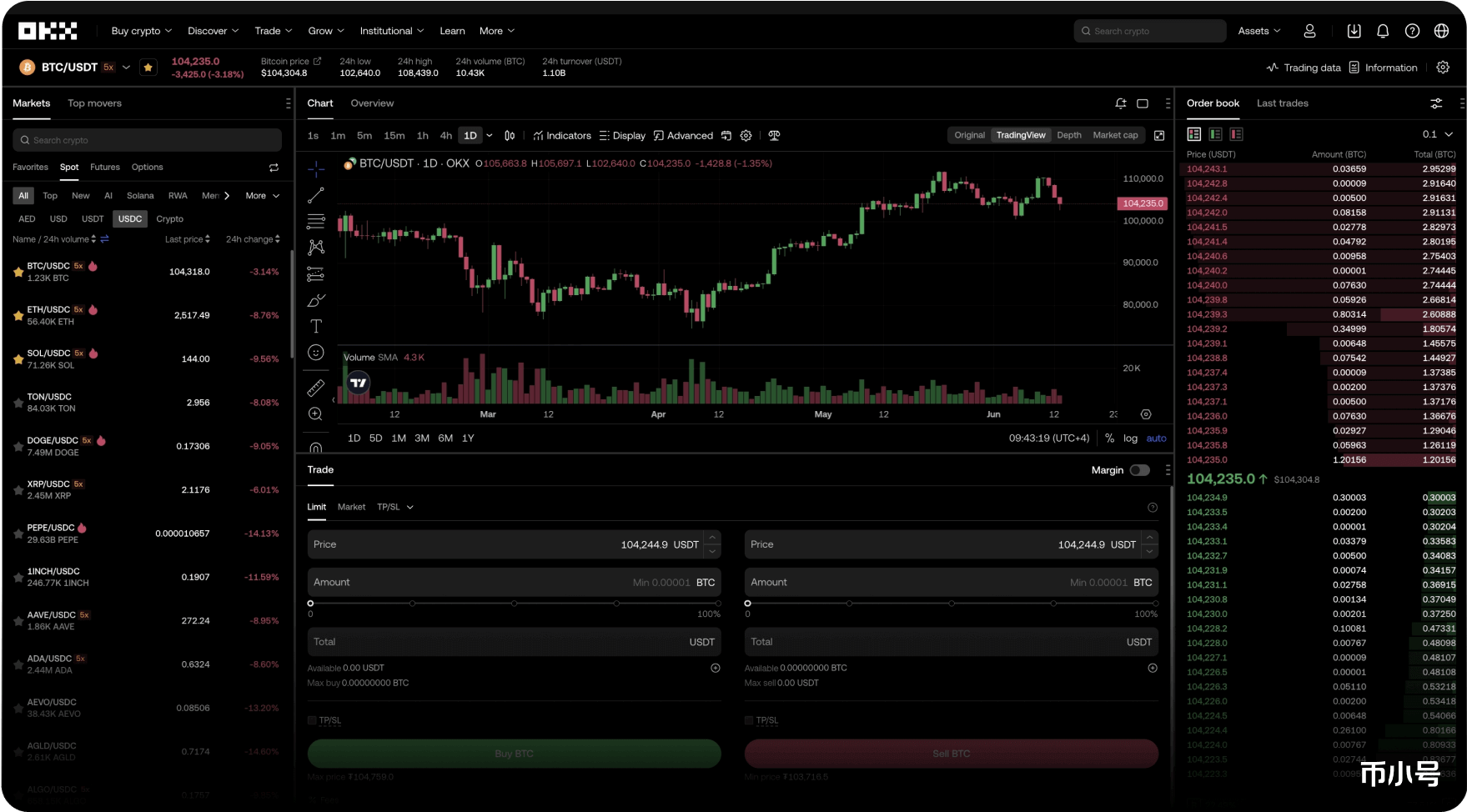
Task: Toggle the Margin switch
Action: 1140,470
